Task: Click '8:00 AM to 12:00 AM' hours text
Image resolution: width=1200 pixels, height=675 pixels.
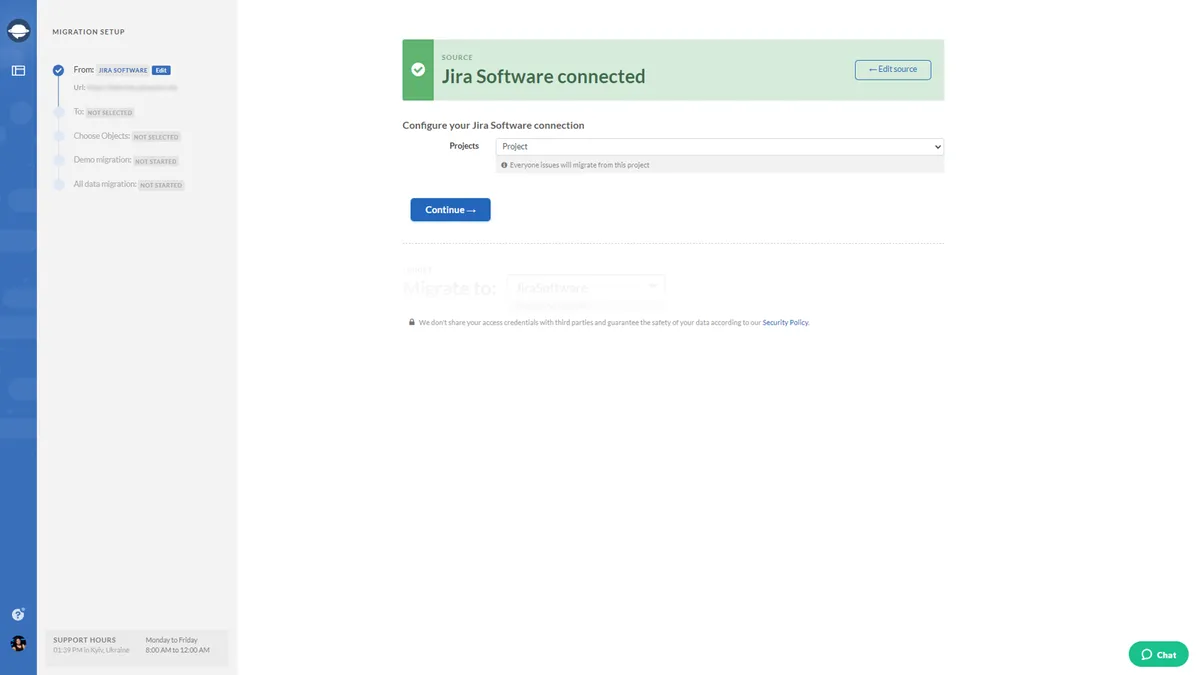Action: [178, 650]
